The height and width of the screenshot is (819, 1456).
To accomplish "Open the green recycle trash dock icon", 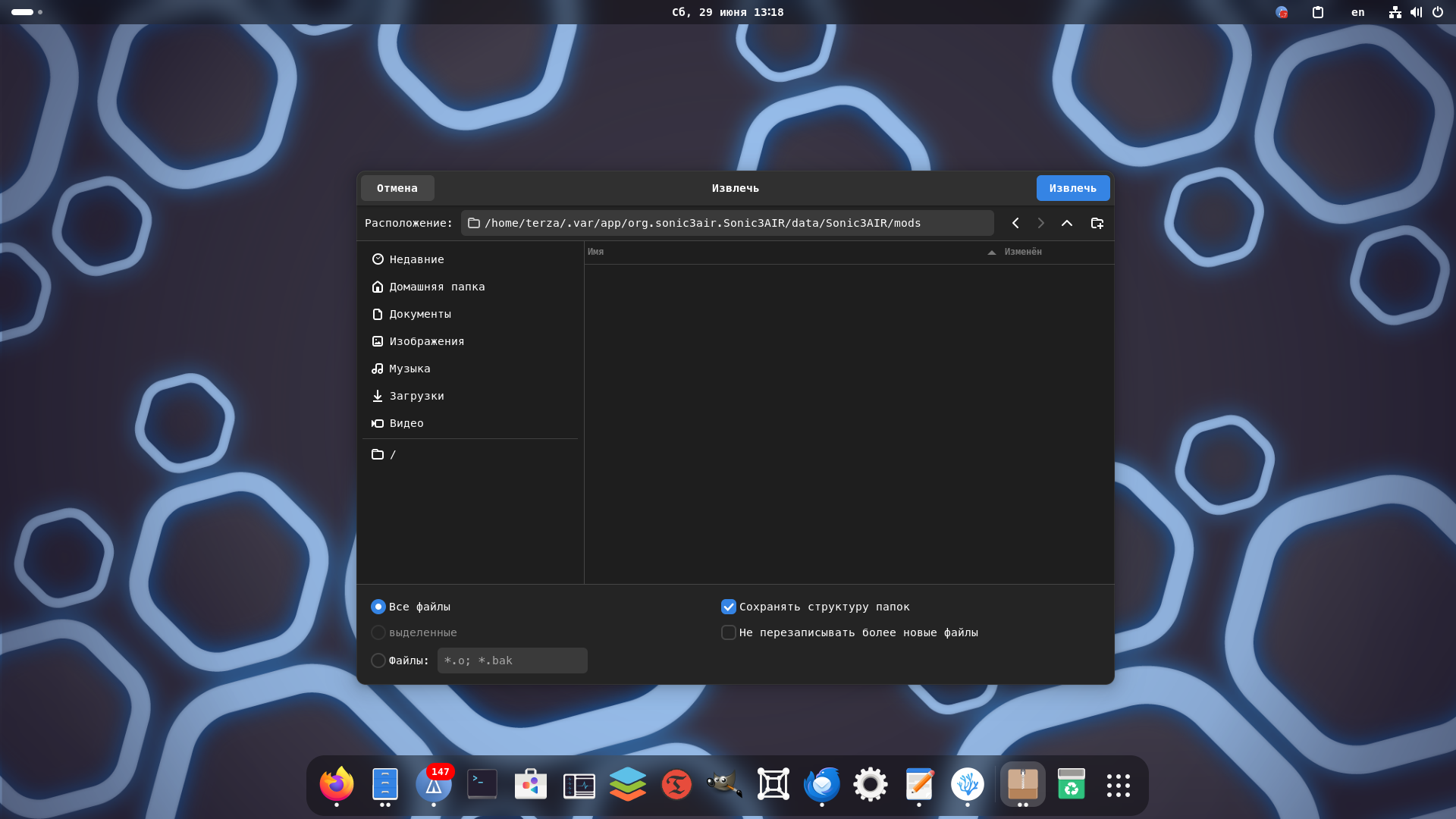I will pos(1072,784).
